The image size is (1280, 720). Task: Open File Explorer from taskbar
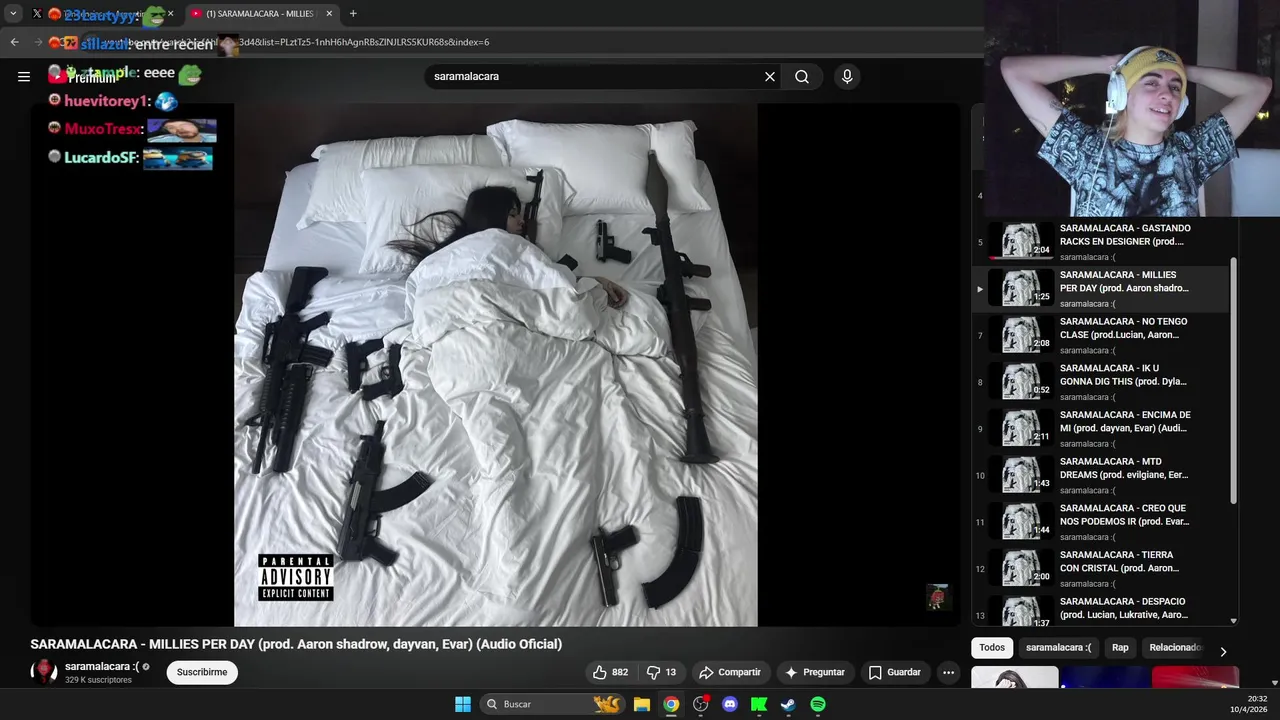pyautogui.click(x=642, y=704)
